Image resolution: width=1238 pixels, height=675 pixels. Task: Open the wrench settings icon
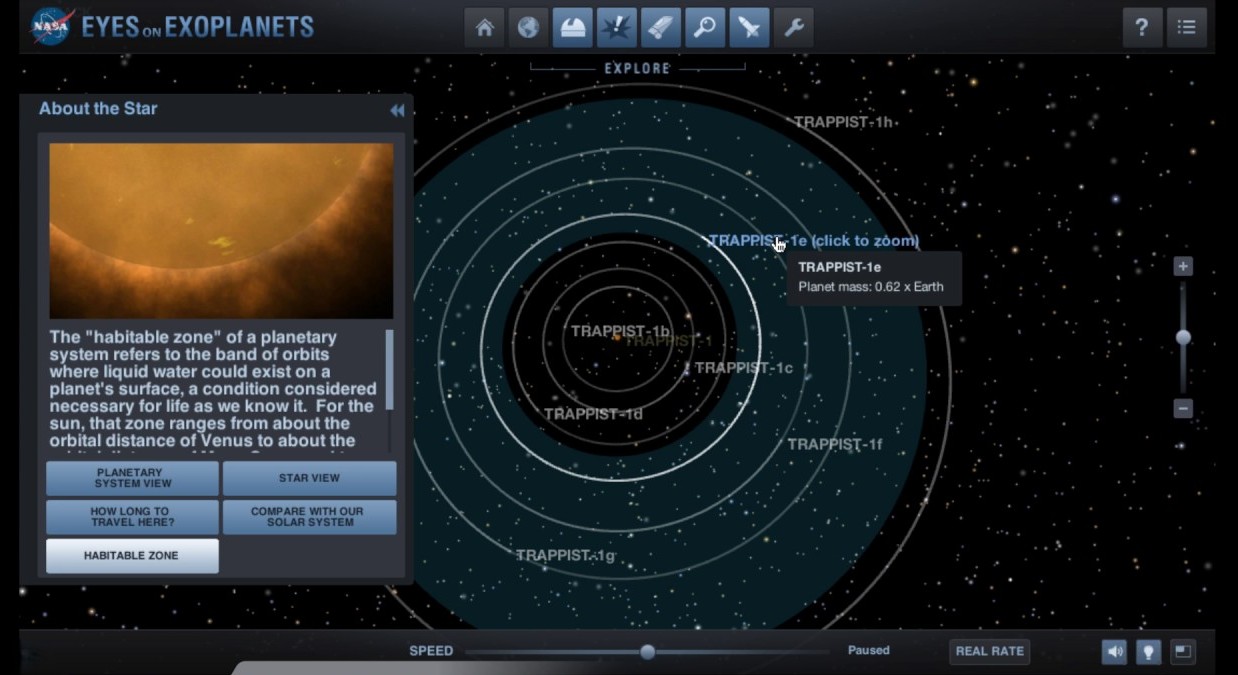coord(793,28)
